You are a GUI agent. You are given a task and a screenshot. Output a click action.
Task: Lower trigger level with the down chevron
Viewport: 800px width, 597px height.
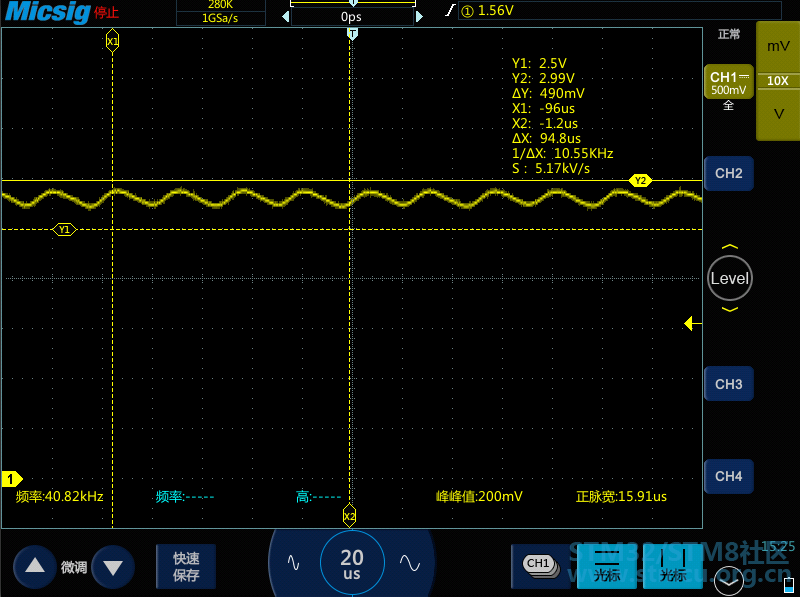(730, 309)
